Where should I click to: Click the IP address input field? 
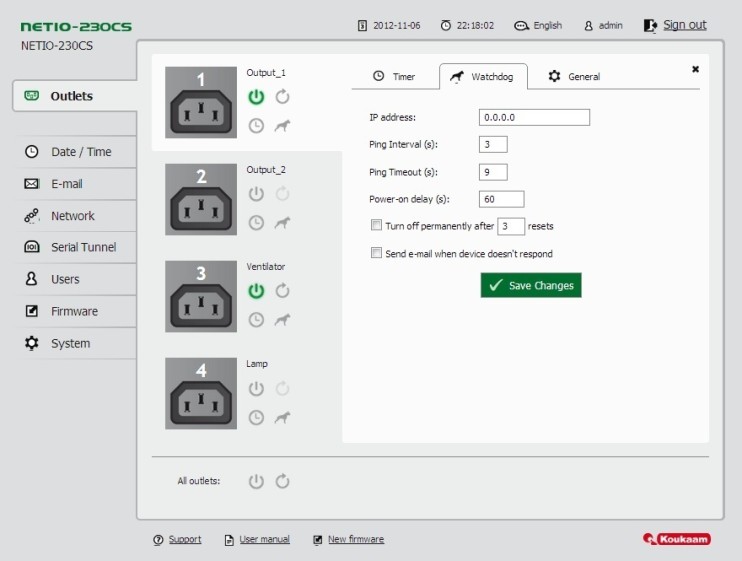coord(534,118)
